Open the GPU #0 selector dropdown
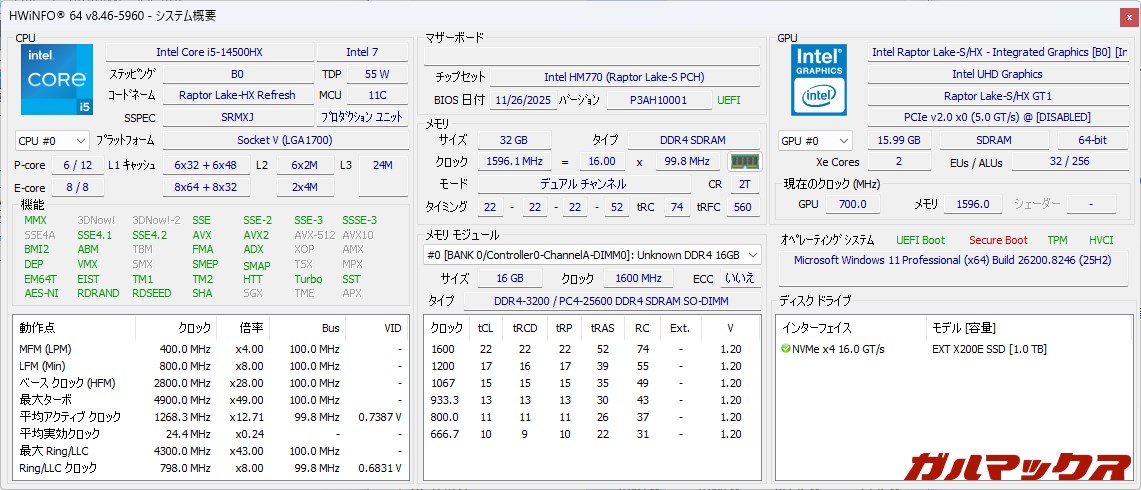 click(815, 141)
